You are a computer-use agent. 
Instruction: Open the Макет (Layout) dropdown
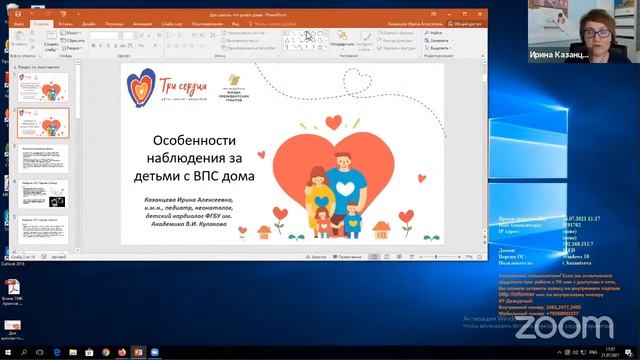coord(71,33)
